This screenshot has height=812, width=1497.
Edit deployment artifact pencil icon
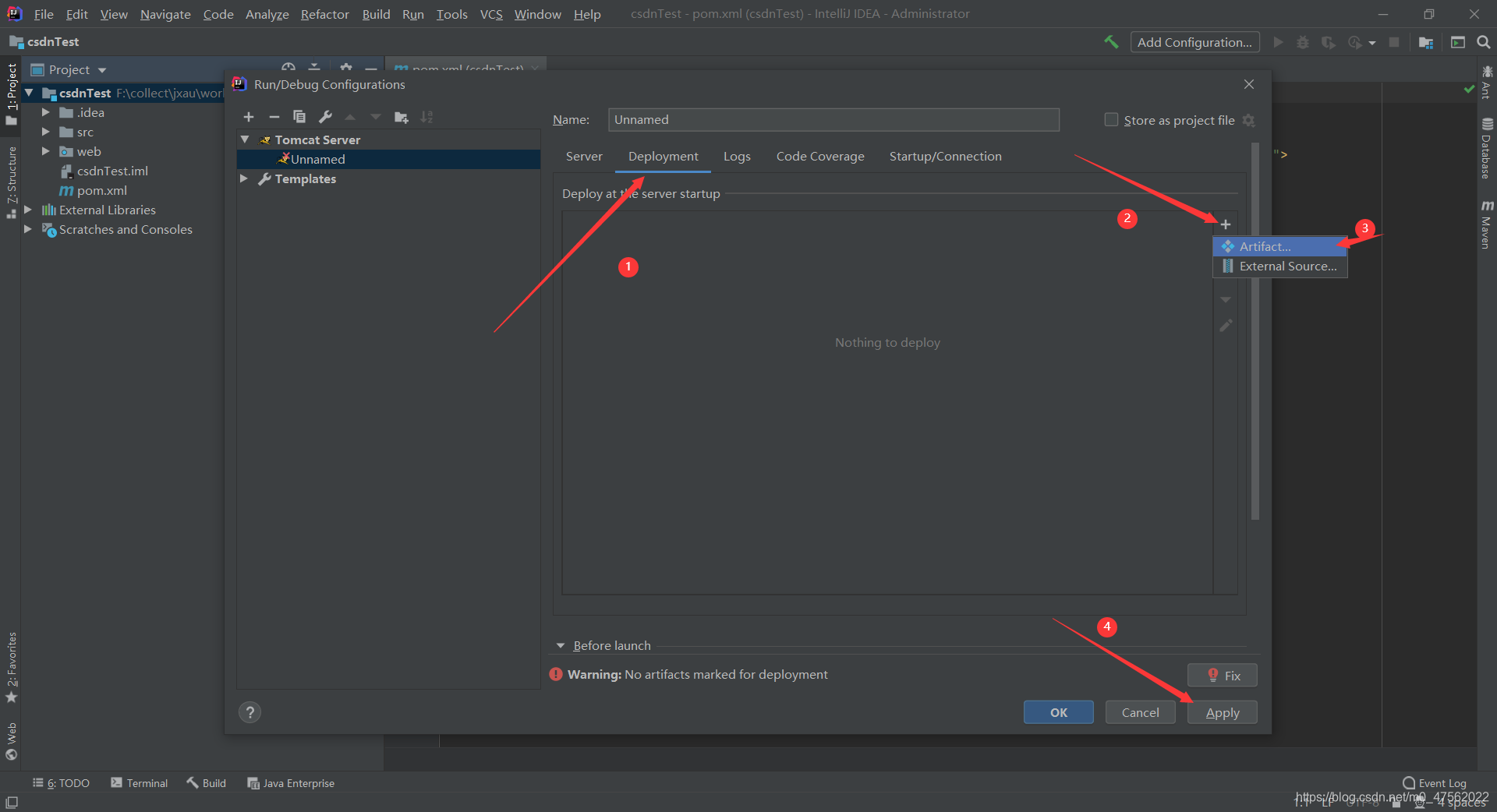click(1226, 326)
